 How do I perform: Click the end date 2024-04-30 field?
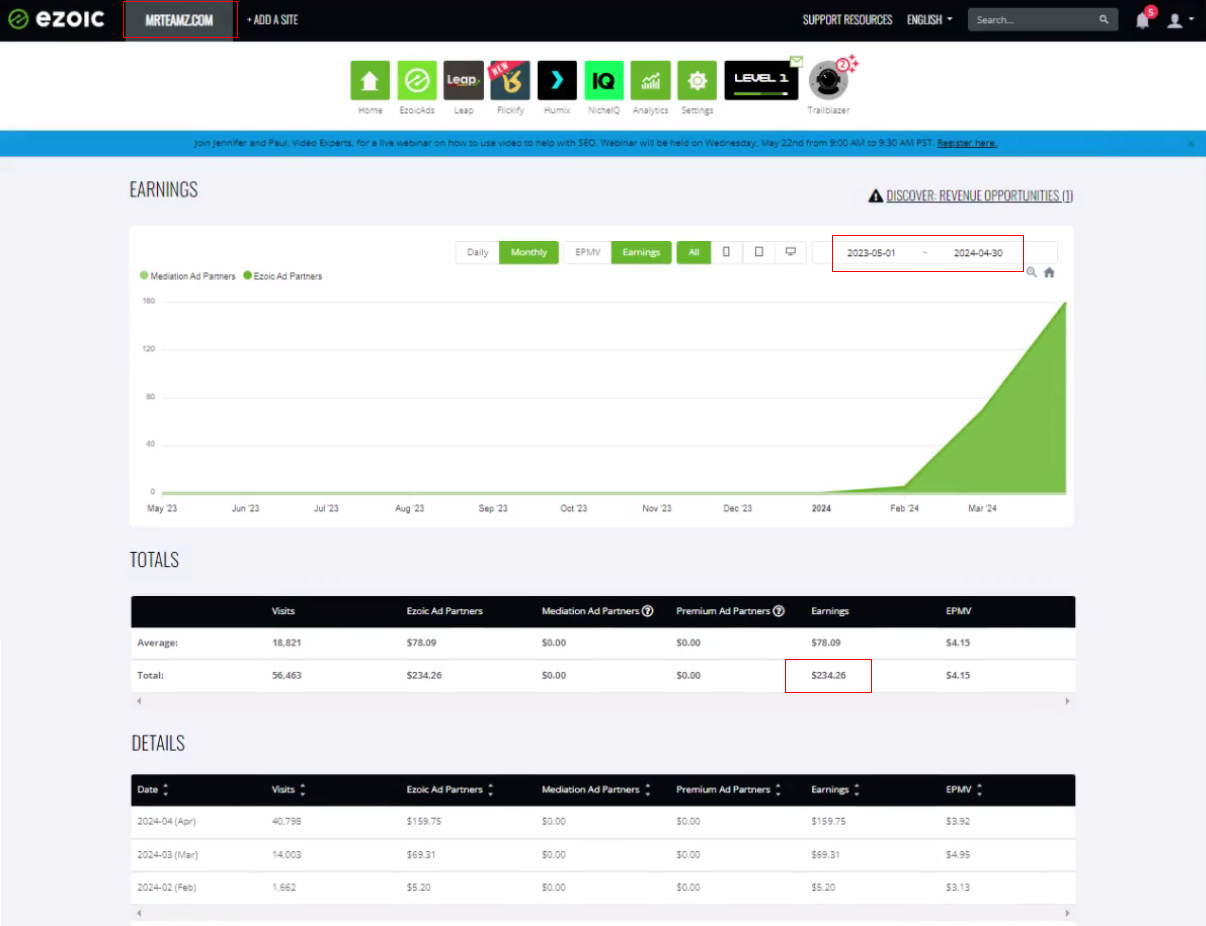pyautogui.click(x=978, y=253)
